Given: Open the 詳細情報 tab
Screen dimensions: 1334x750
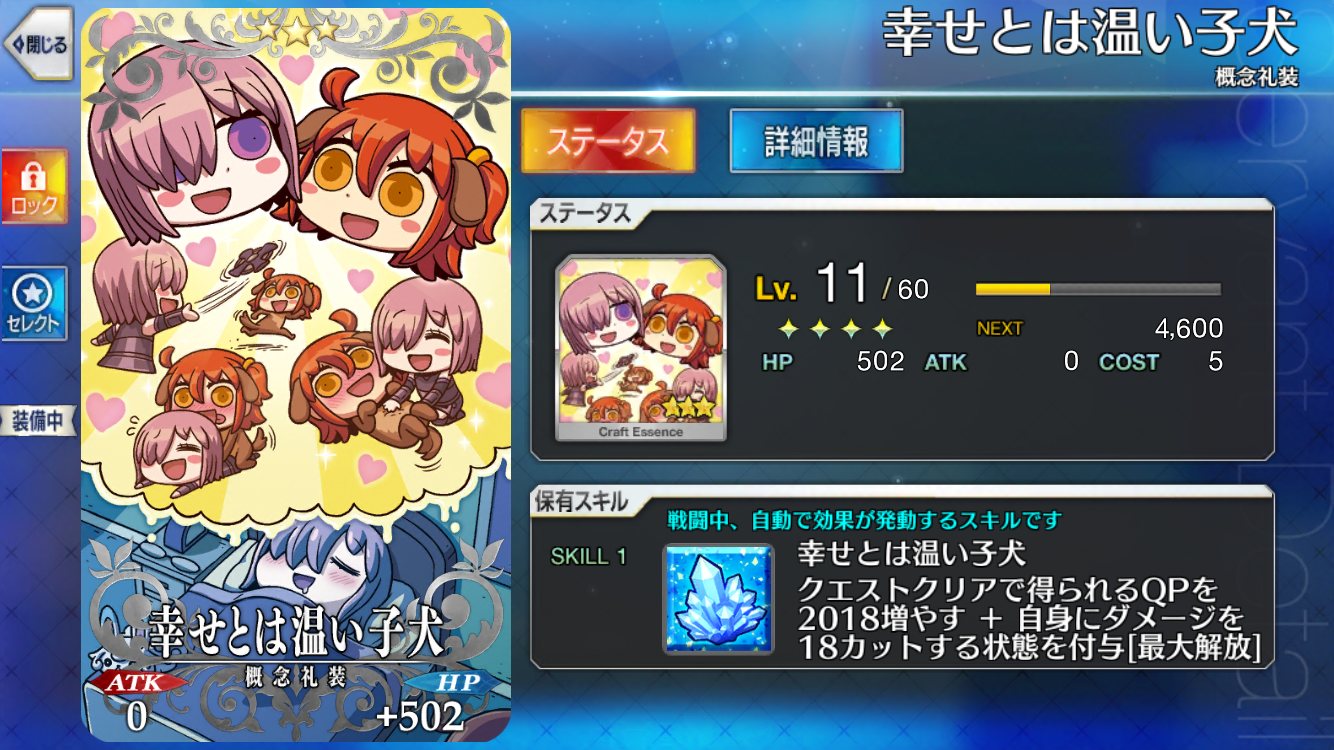Looking at the screenshot, I should (816, 141).
